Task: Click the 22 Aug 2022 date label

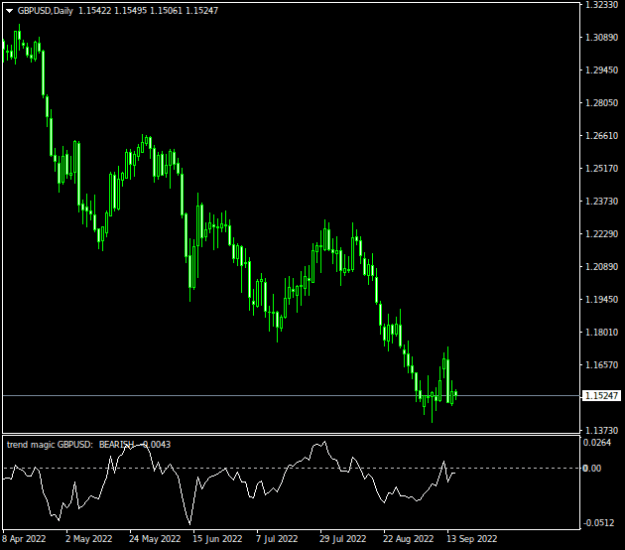Action: click(408, 539)
